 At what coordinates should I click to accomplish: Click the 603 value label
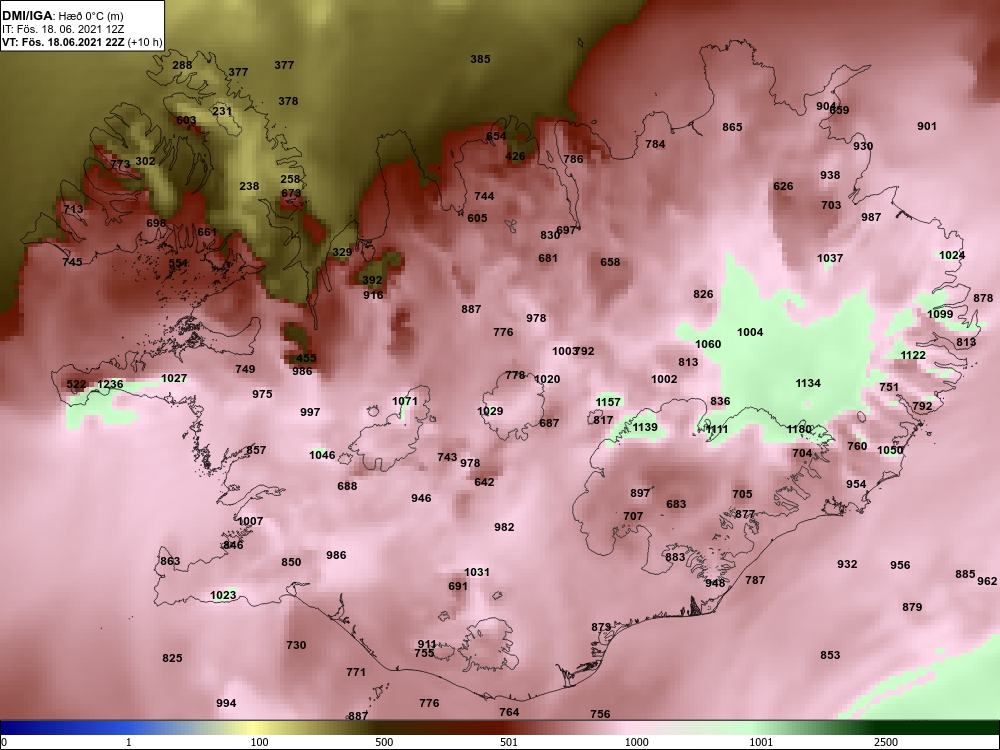[186, 120]
